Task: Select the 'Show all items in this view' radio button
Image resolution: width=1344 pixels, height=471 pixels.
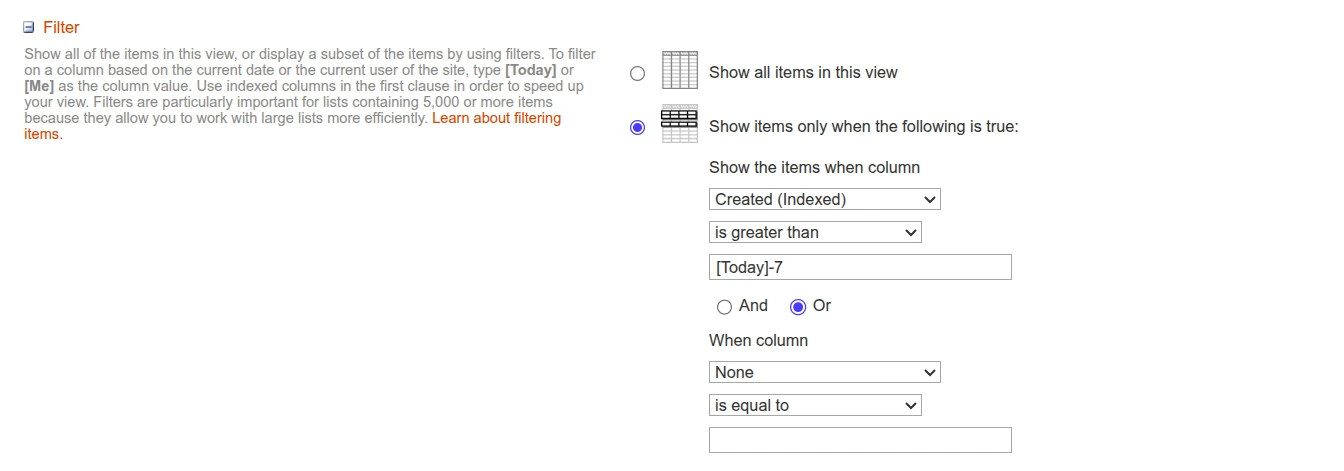Action: [637, 73]
